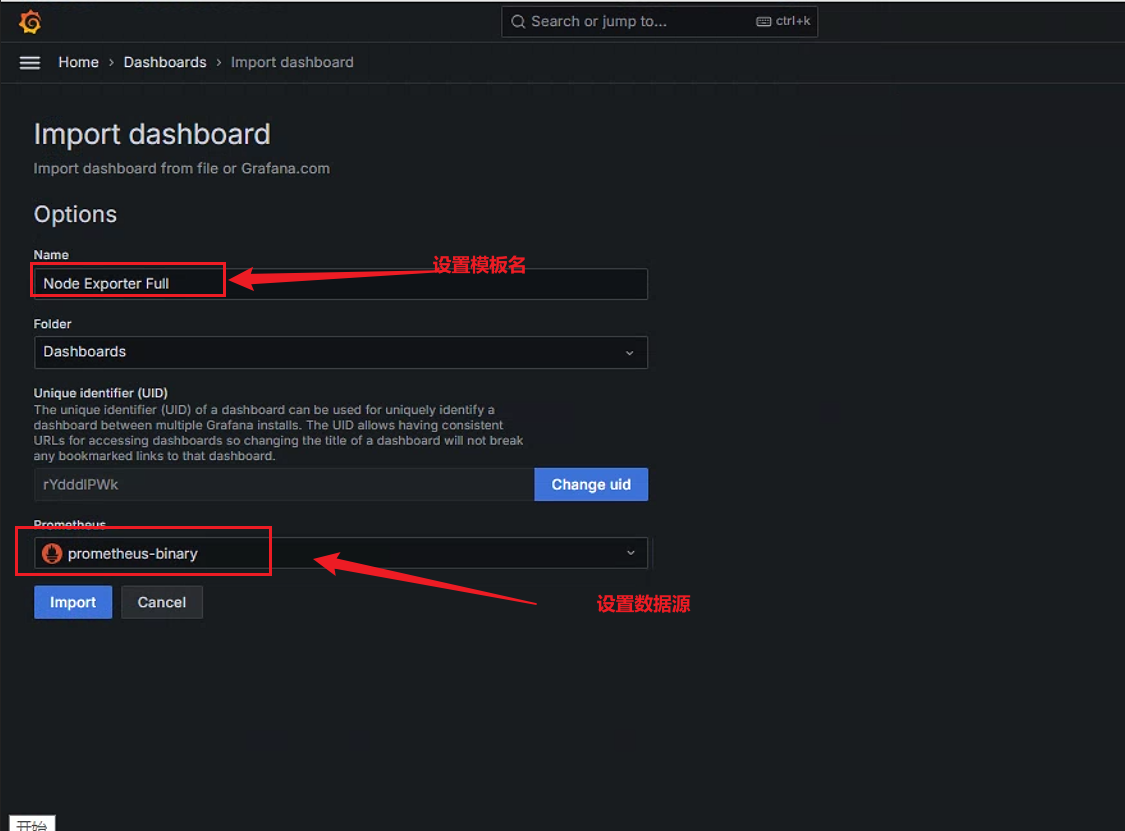Expand the Folder dropdown
Image resolution: width=1125 pixels, height=831 pixels.
[x=341, y=352]
